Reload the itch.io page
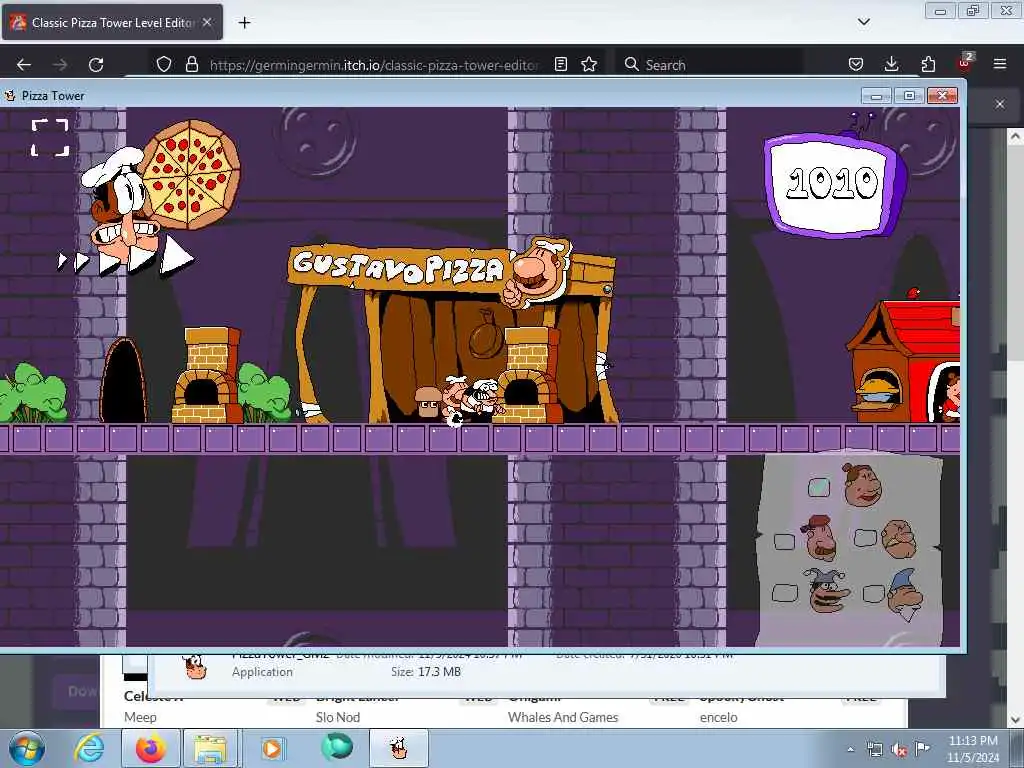The image size is (1024, 768). [96, 65]
